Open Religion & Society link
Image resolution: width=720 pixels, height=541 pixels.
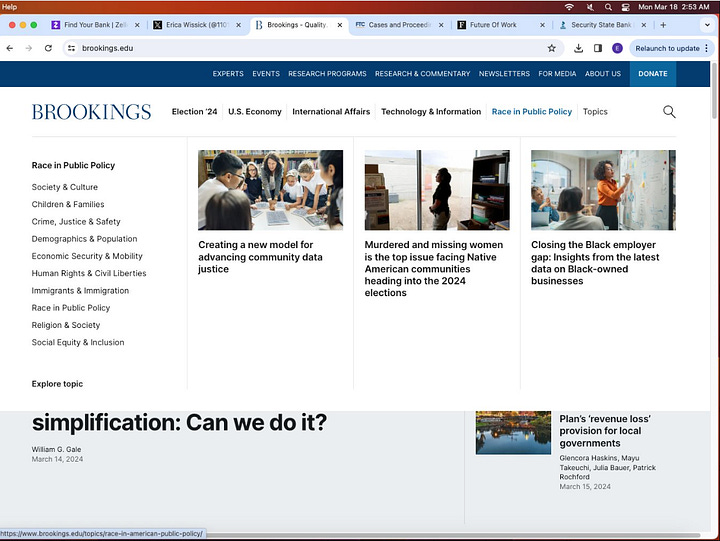tap(66, 325)
